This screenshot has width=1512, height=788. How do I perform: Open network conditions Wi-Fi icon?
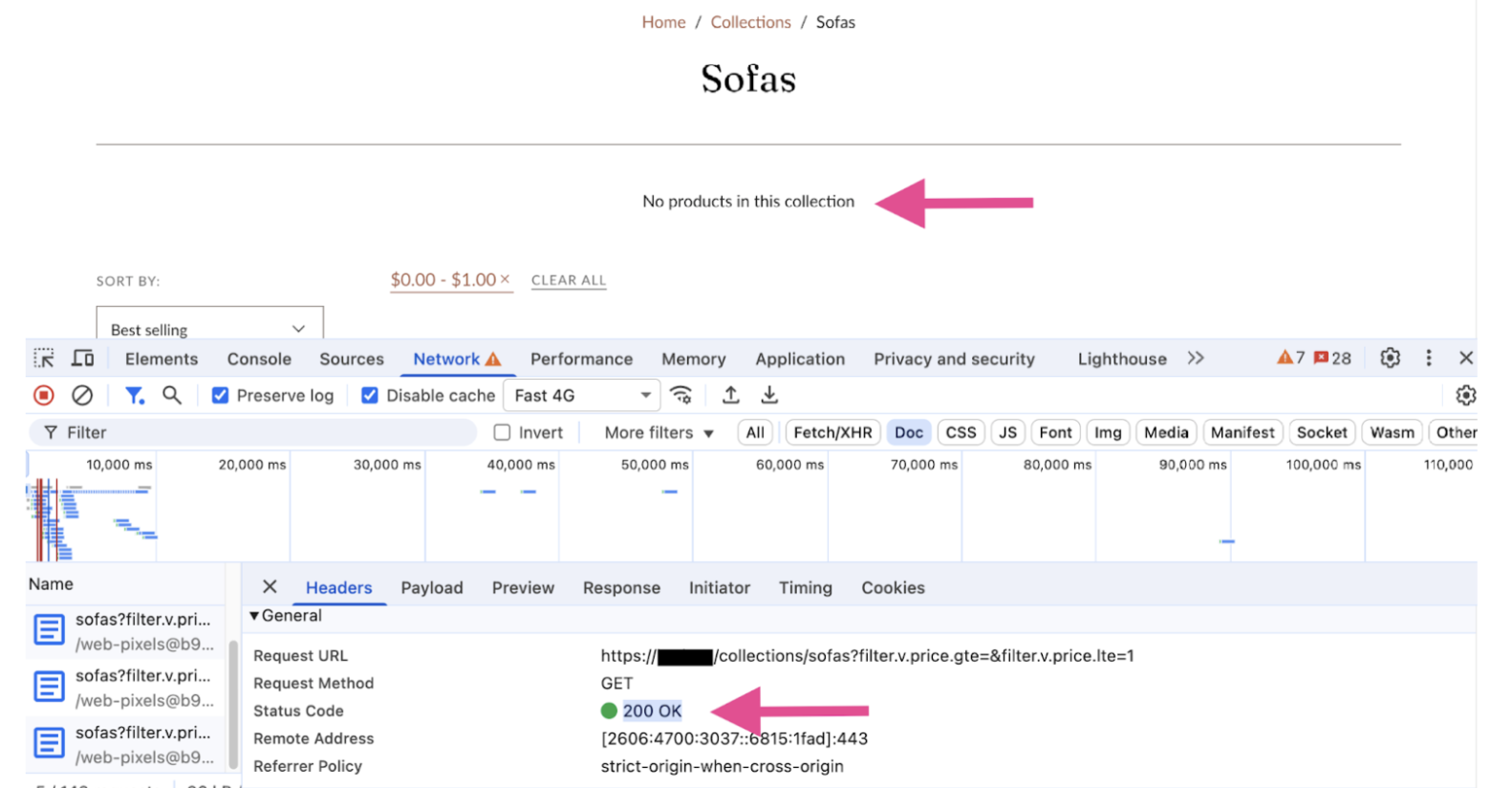(x=681, y=395)
